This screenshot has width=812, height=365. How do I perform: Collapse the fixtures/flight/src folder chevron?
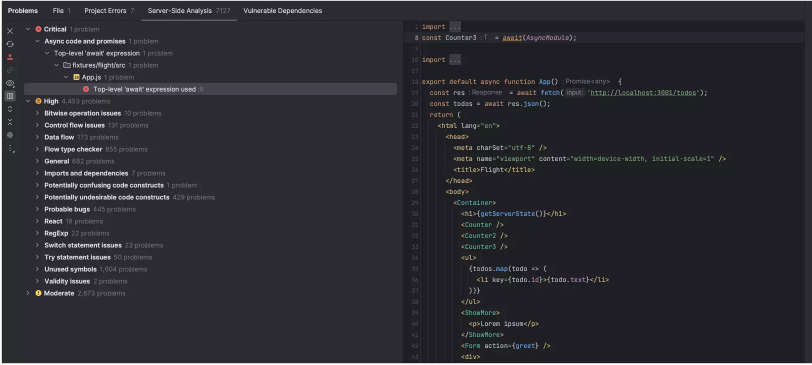click(x=56, y=65)
